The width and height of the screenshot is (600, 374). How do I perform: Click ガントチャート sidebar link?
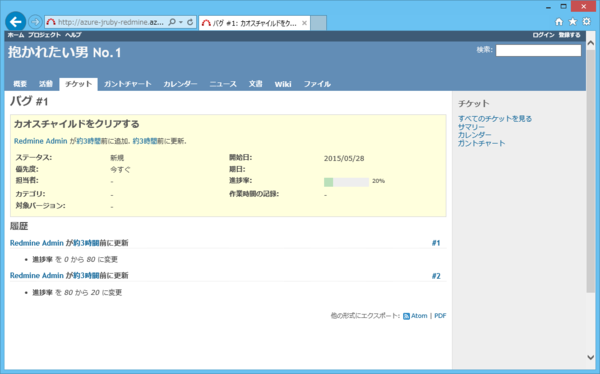click(481, 143)
